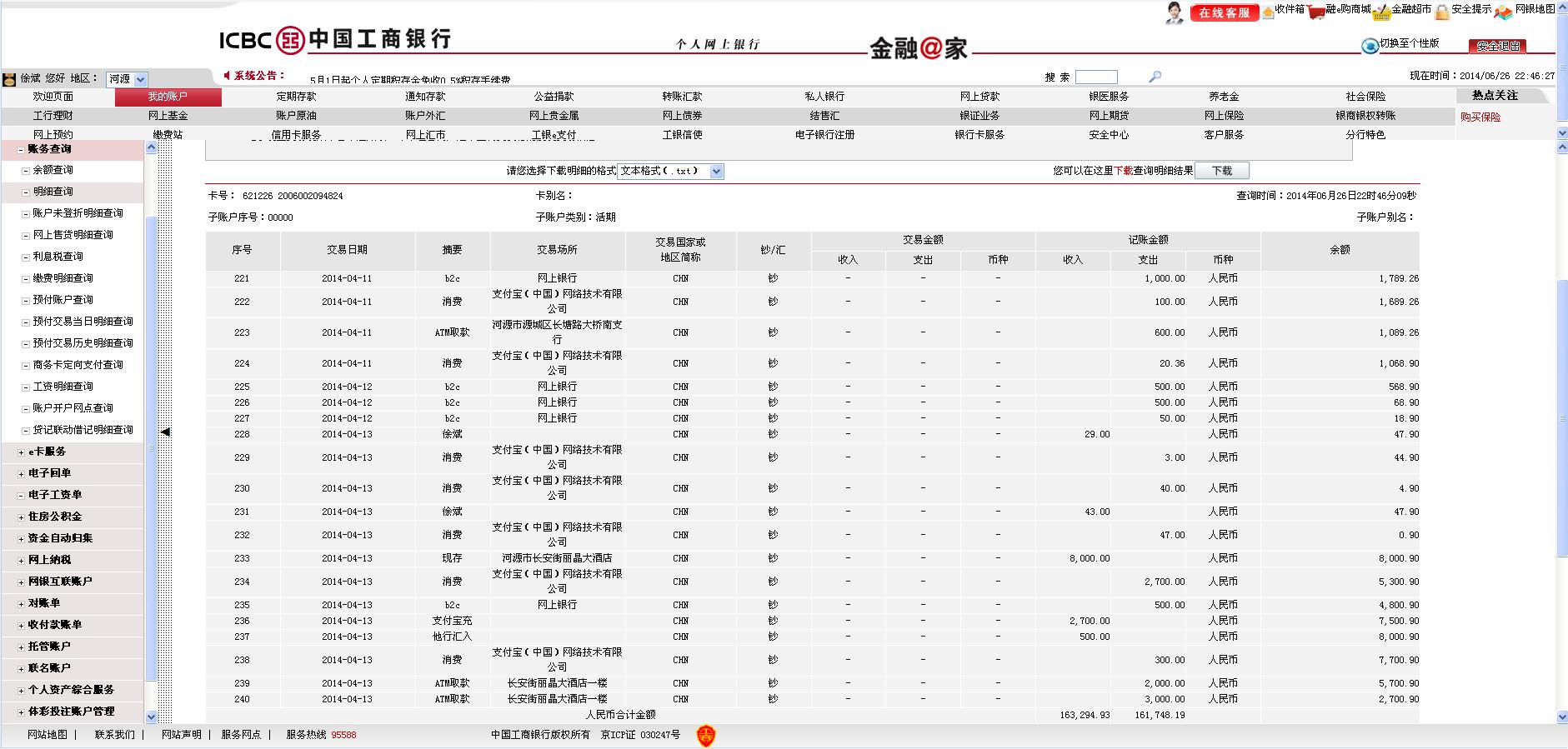The width and height of the screenshot is (1568, 749).
Task: Select 缴费明细查询 in the sidebar
Action: pos(63,278)
